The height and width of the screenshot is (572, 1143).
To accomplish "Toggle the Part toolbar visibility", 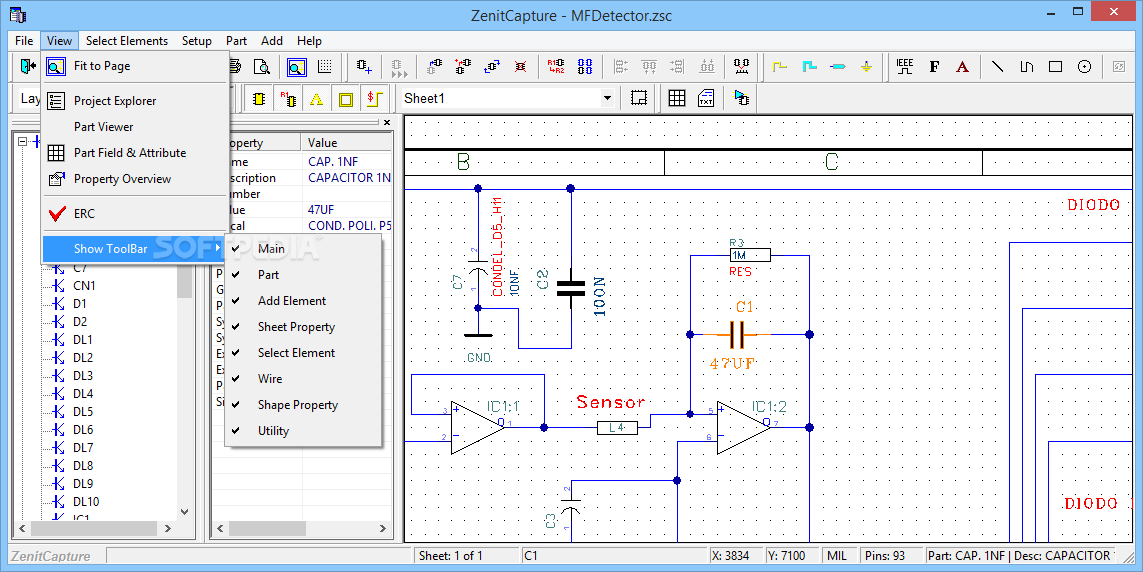I will click(x=303, y=275).
